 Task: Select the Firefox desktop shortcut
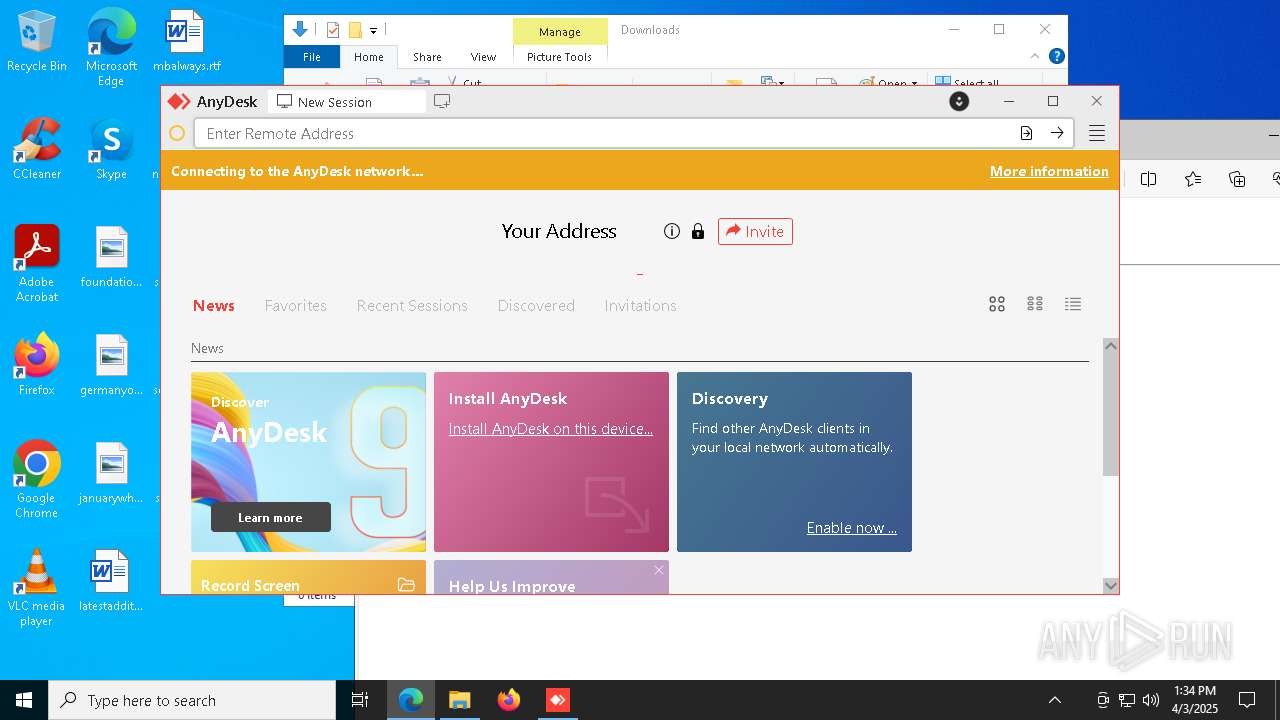[37, 365]
